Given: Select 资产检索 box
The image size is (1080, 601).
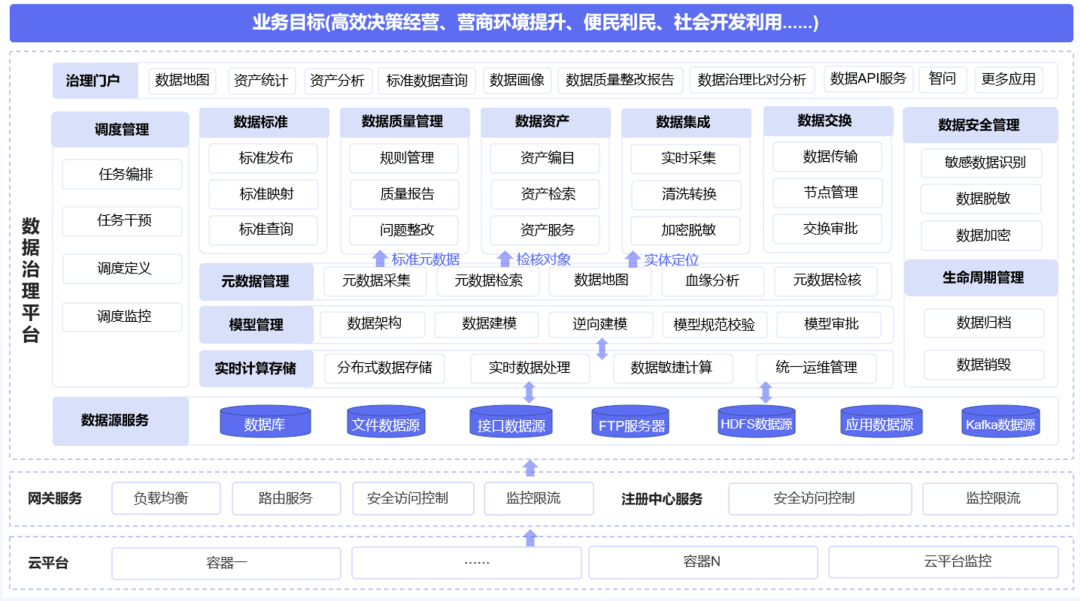Looking at the screenshot, I should [545, 194].
